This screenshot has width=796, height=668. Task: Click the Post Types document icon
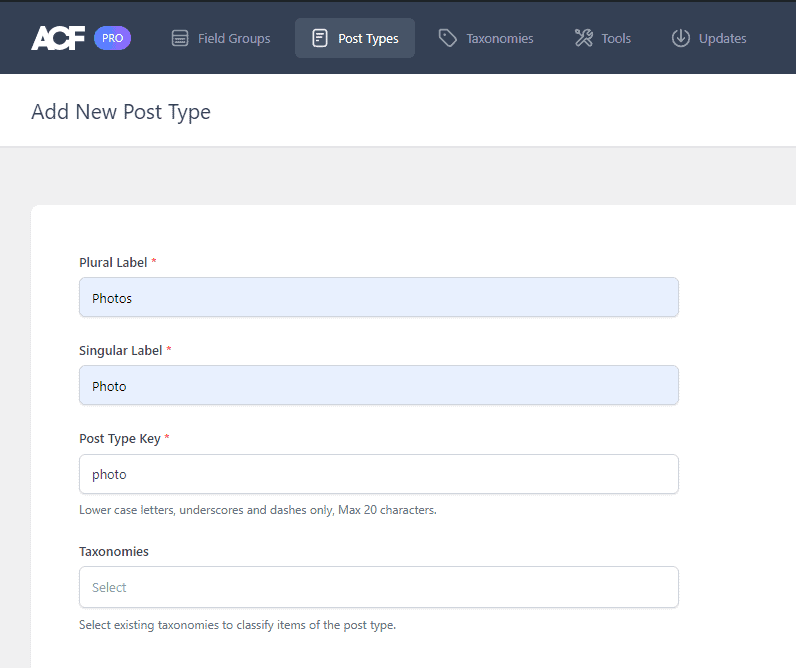tap(320, 39)
